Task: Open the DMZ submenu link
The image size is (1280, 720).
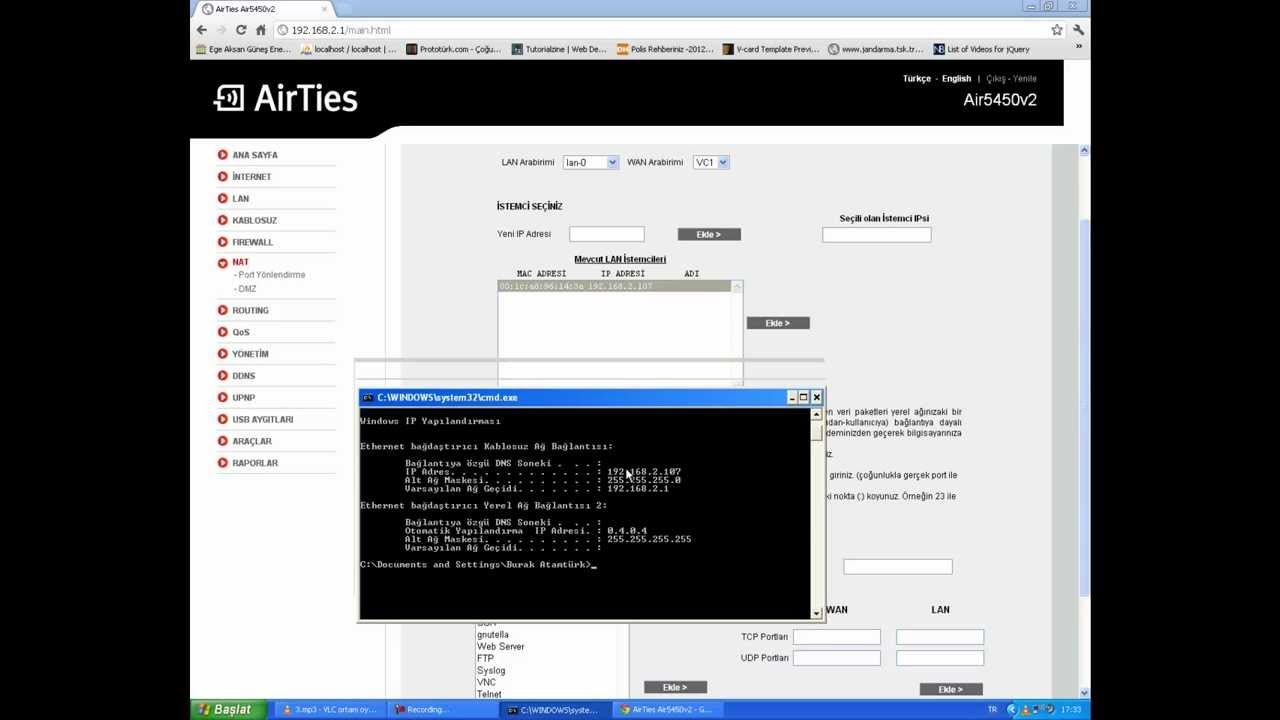Action: (247, 289)
